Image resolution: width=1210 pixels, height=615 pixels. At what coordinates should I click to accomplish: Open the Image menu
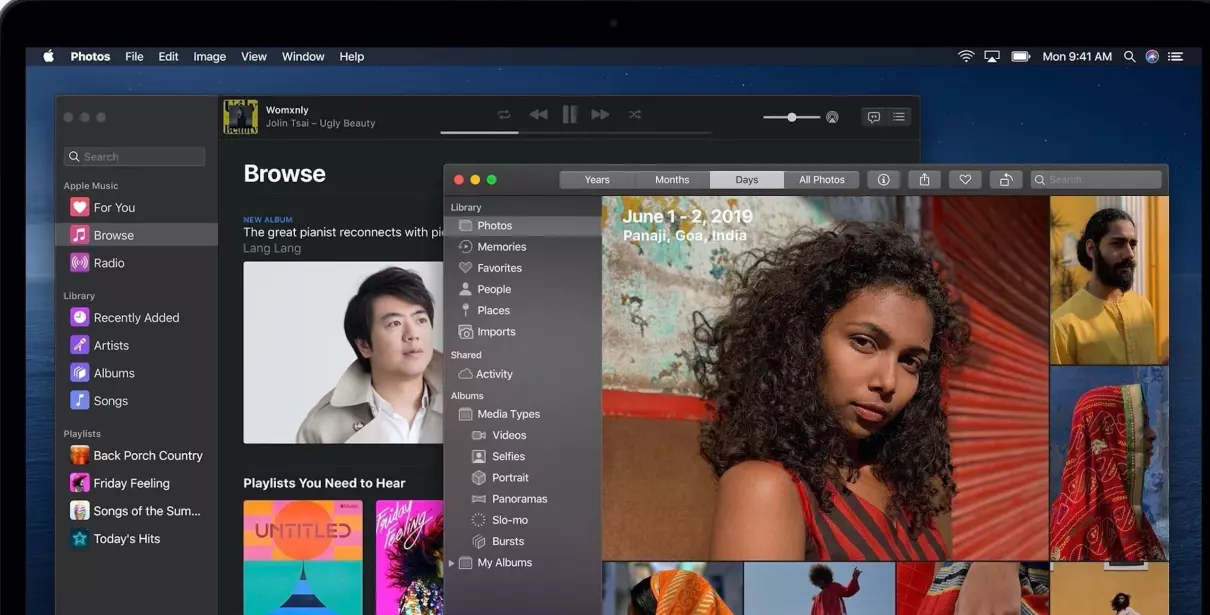click(209, 57)
